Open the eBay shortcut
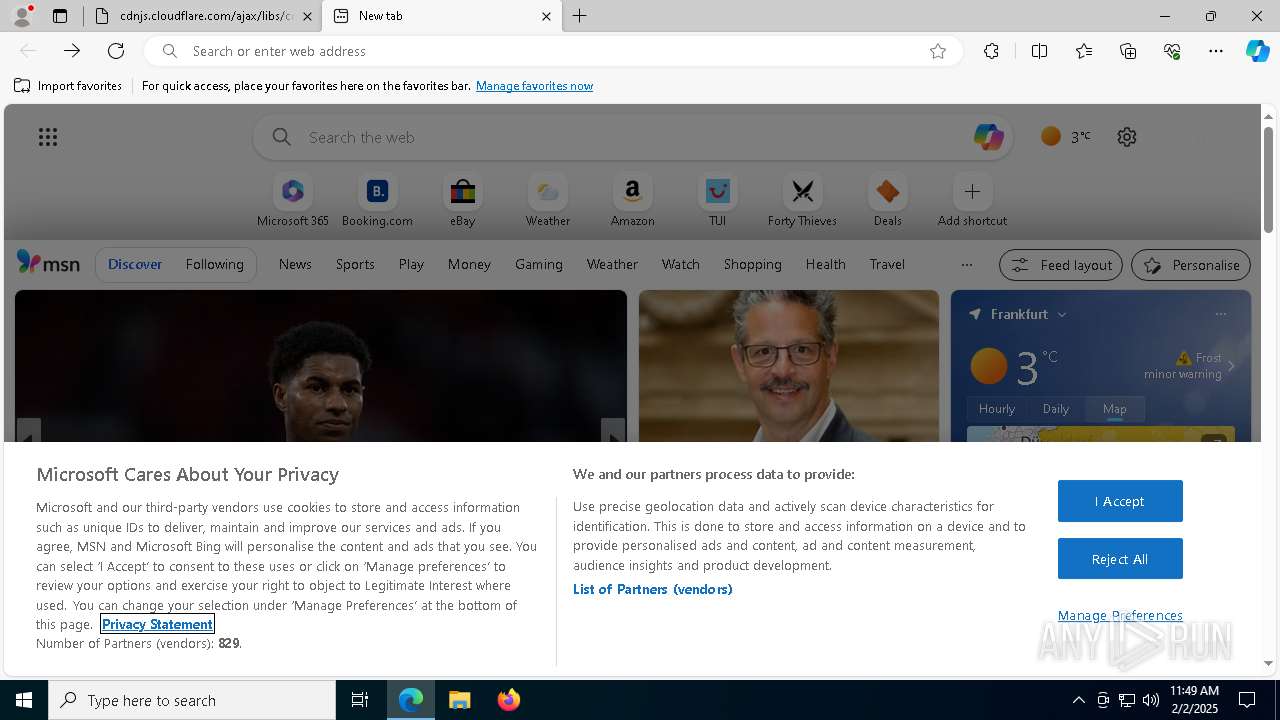This screenshot has height=720, width=1280. pyautogui.click(x=462, y=200)
